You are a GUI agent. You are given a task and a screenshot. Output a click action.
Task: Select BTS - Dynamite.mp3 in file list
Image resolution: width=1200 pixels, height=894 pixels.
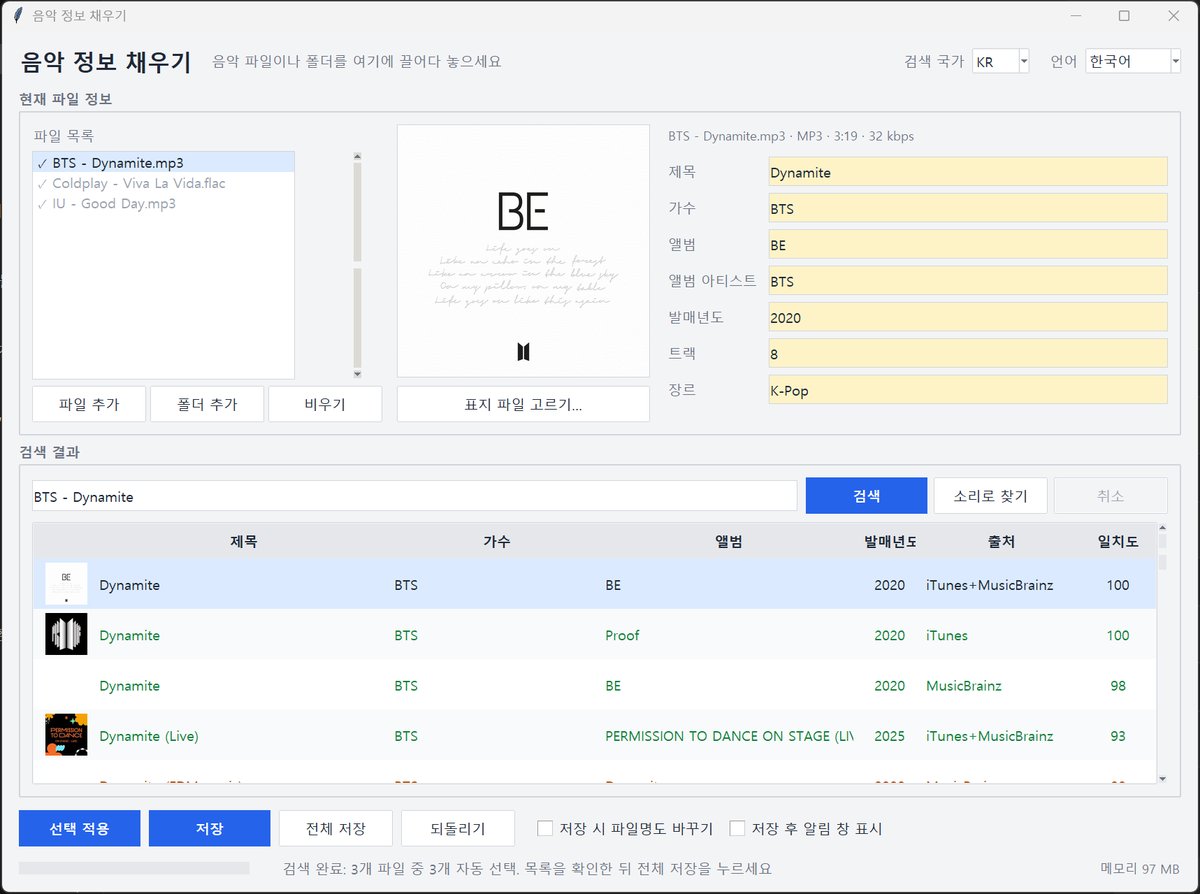[x=164, y=162]
